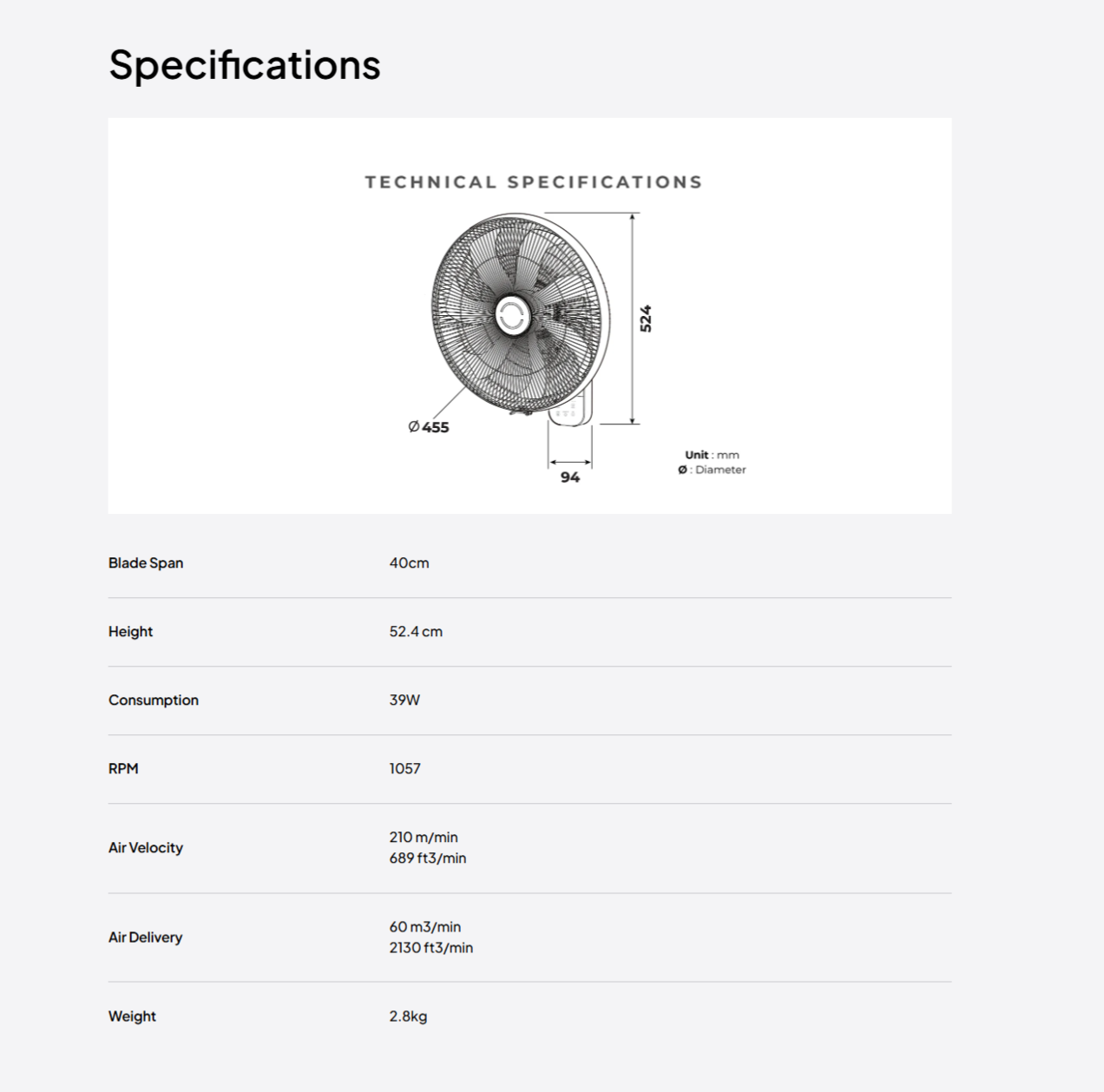Click the fan technical drawing image
Image resolution: width=1104 pixels, height=1092 pixels.
529,316
